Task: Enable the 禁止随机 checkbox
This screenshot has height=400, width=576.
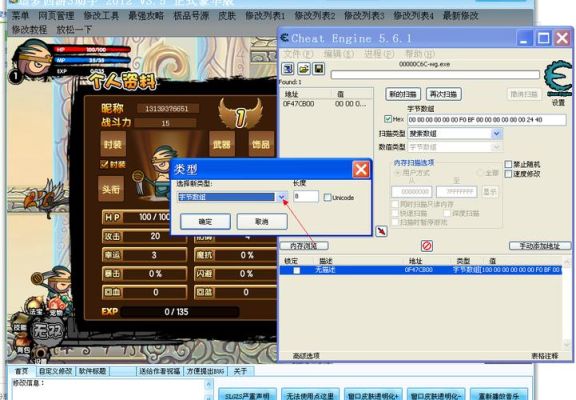Action: [x=508, y=164]
